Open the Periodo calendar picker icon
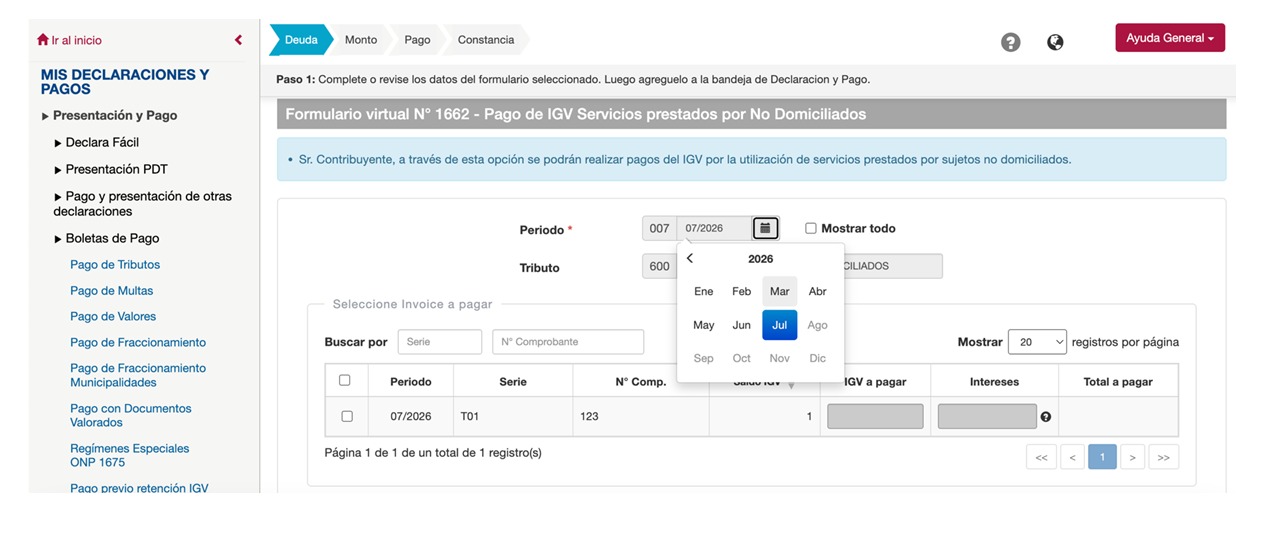The width and height of the screenshot is (1264, 539). (x=765, y=228)
